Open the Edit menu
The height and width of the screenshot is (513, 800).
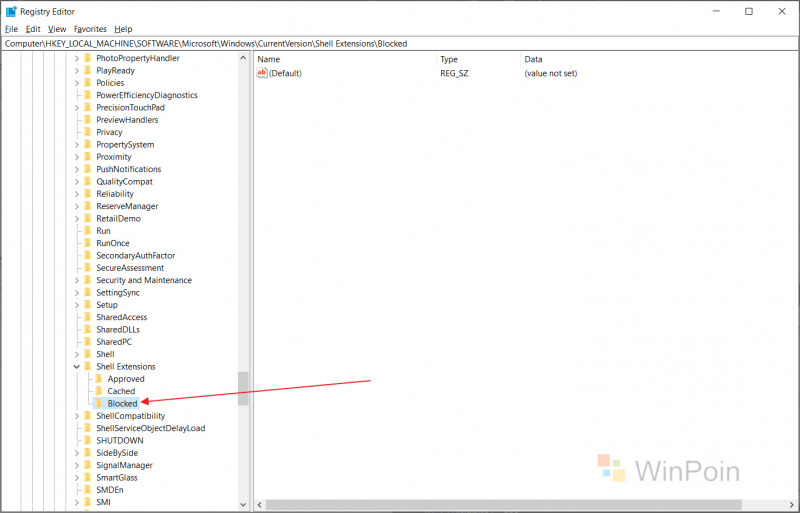(33, 29)
